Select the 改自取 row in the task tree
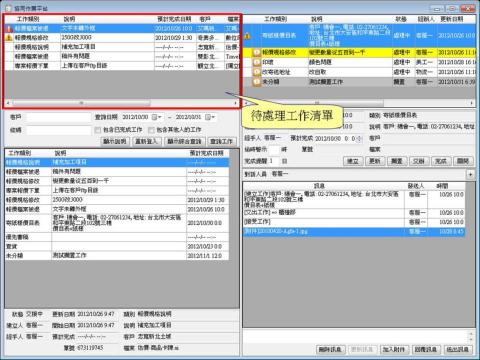The image size is (480, 360). (x=359, y=72)
